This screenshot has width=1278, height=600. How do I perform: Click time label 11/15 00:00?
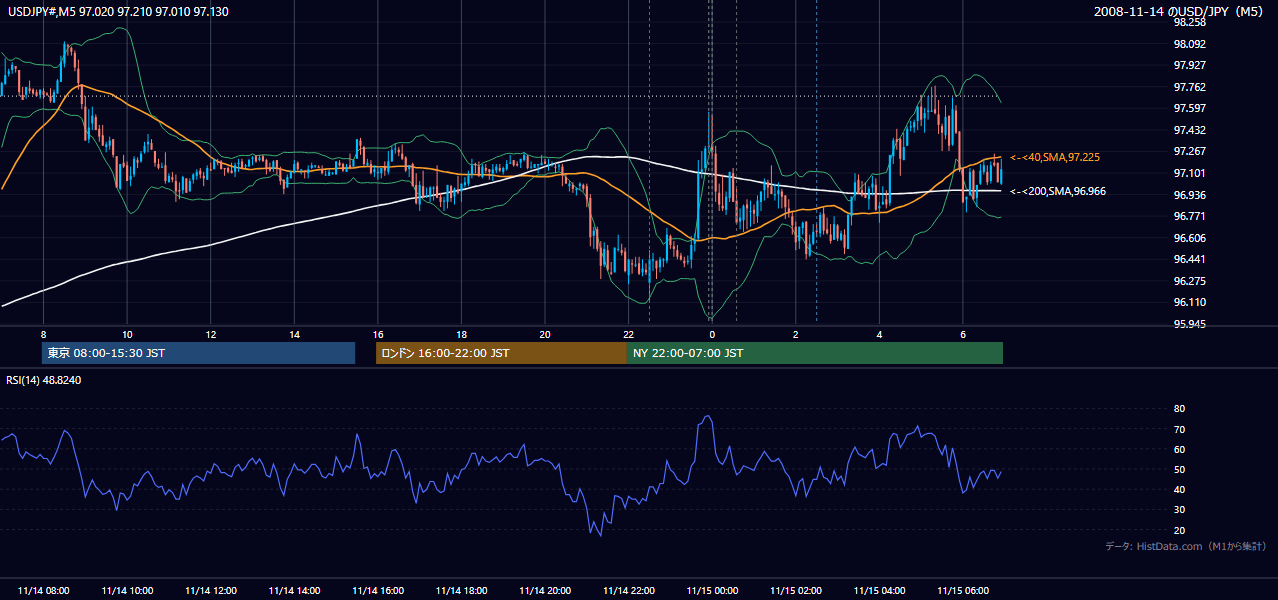coord(712,591)
